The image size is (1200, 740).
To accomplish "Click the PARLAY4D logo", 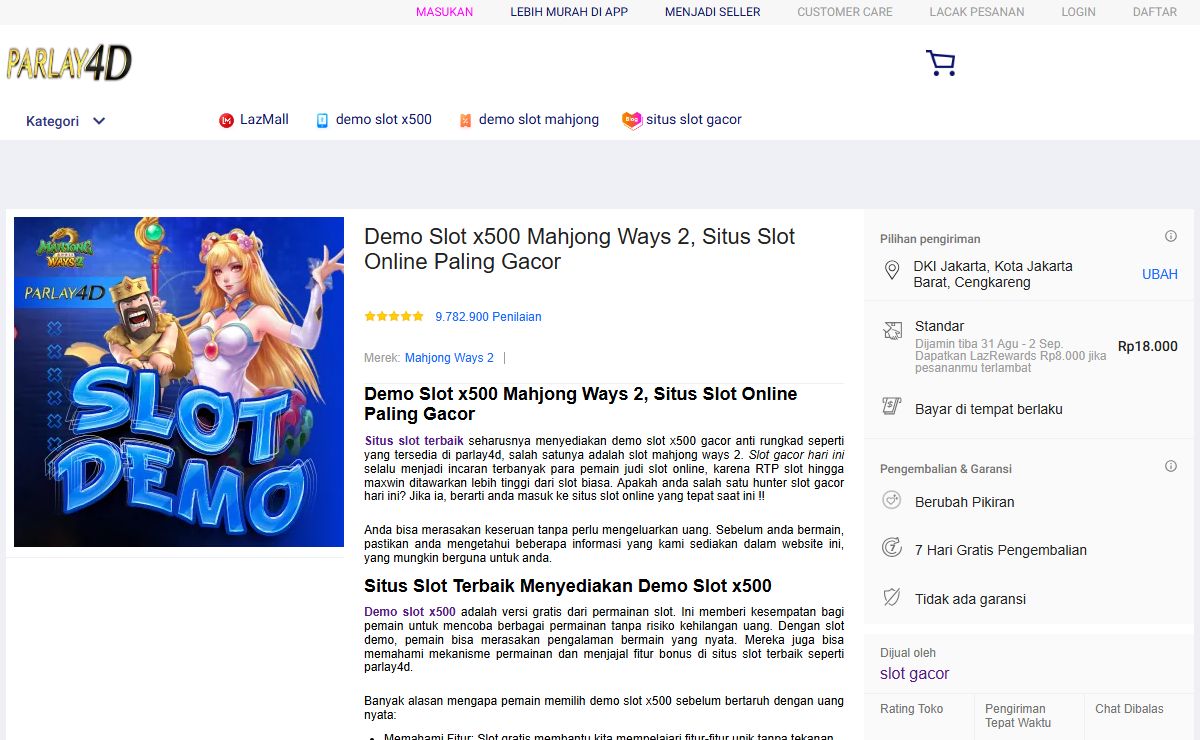I will (x=69, y=63).
